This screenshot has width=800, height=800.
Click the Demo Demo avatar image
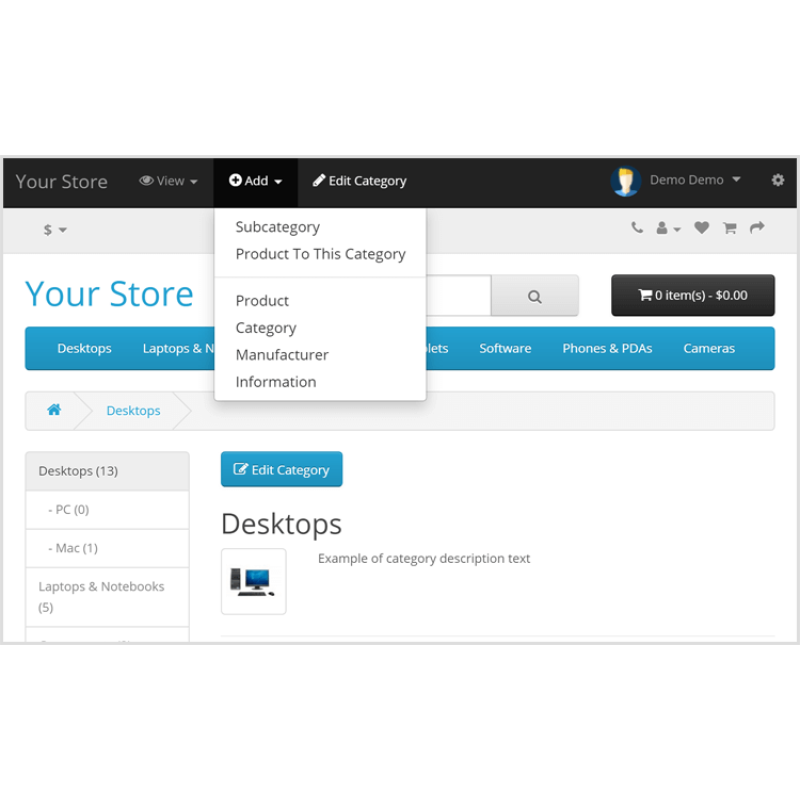[625, 180]
